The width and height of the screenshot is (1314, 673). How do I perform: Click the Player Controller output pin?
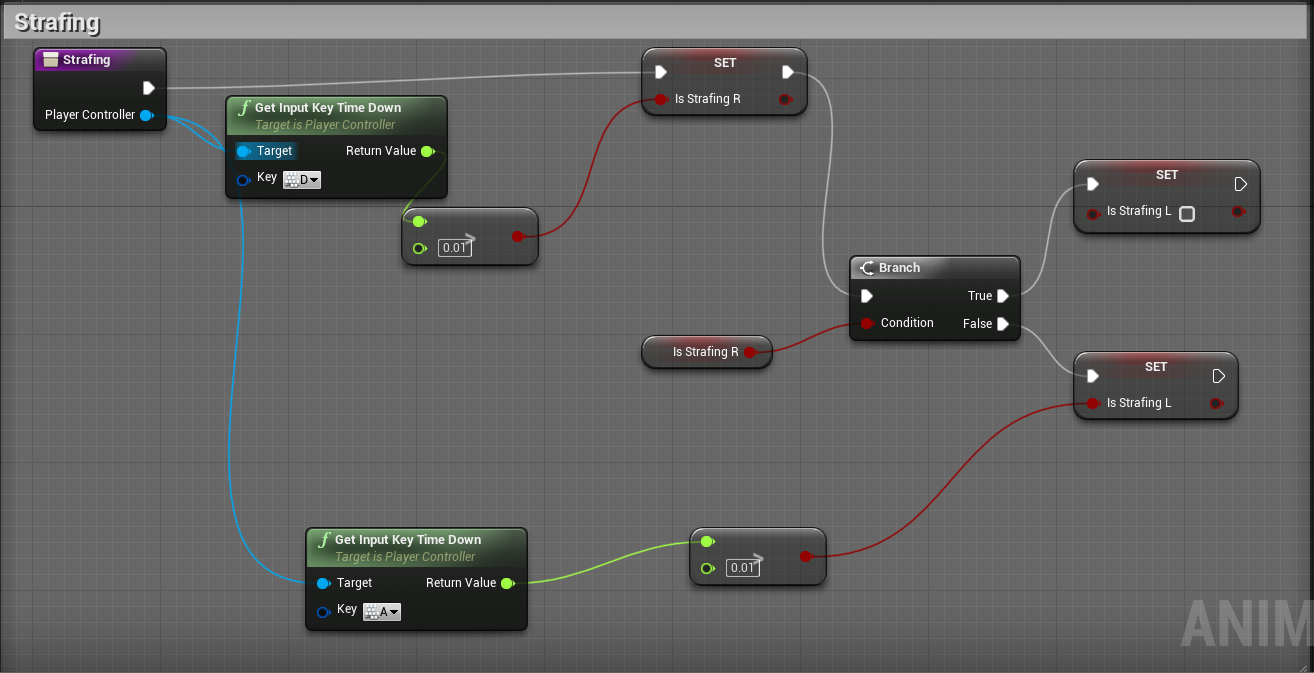[146, 115]
